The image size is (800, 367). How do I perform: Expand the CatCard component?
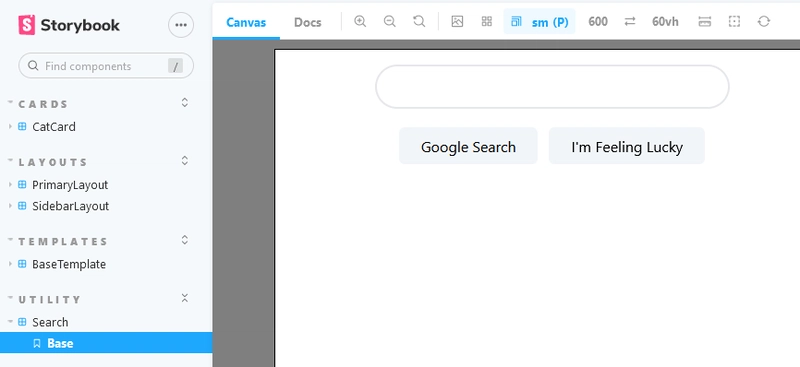[x=54, y=127]
